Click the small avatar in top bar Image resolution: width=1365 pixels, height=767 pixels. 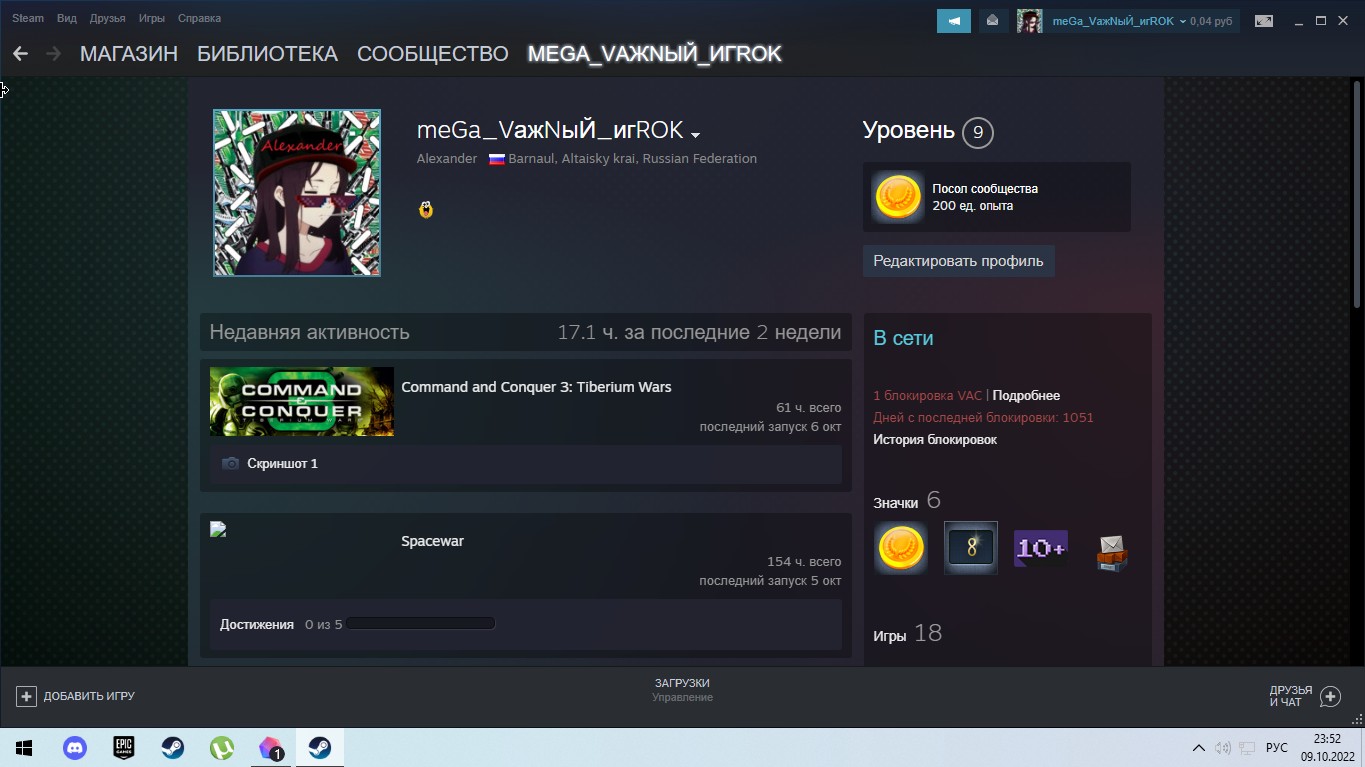(x=1029, y=21)
